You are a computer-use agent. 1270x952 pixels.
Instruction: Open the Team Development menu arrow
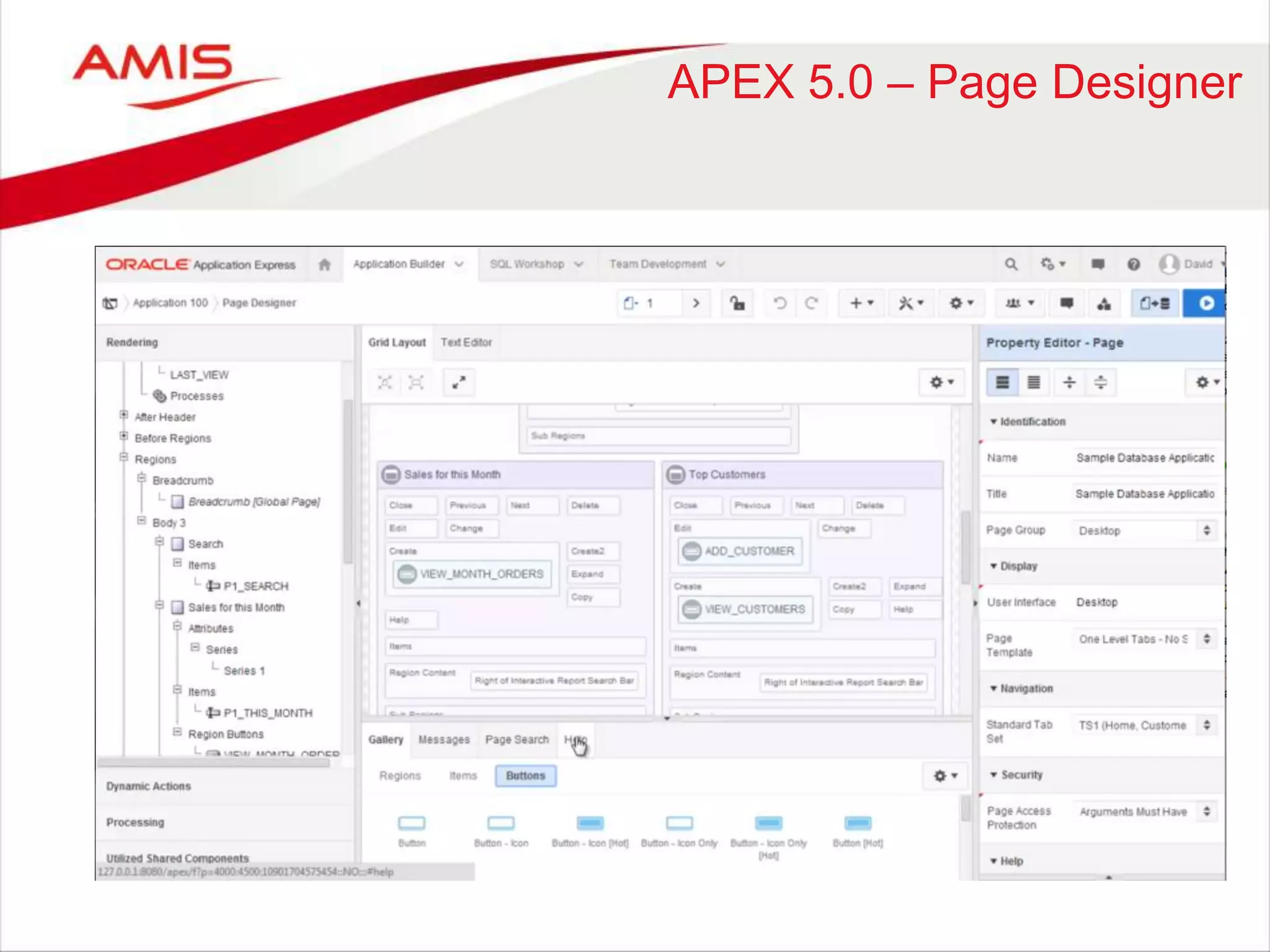click(721, 265)
